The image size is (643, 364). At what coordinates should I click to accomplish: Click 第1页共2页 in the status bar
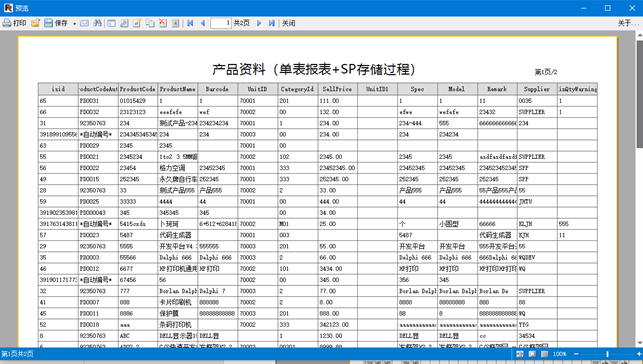[x=17, y=354]
